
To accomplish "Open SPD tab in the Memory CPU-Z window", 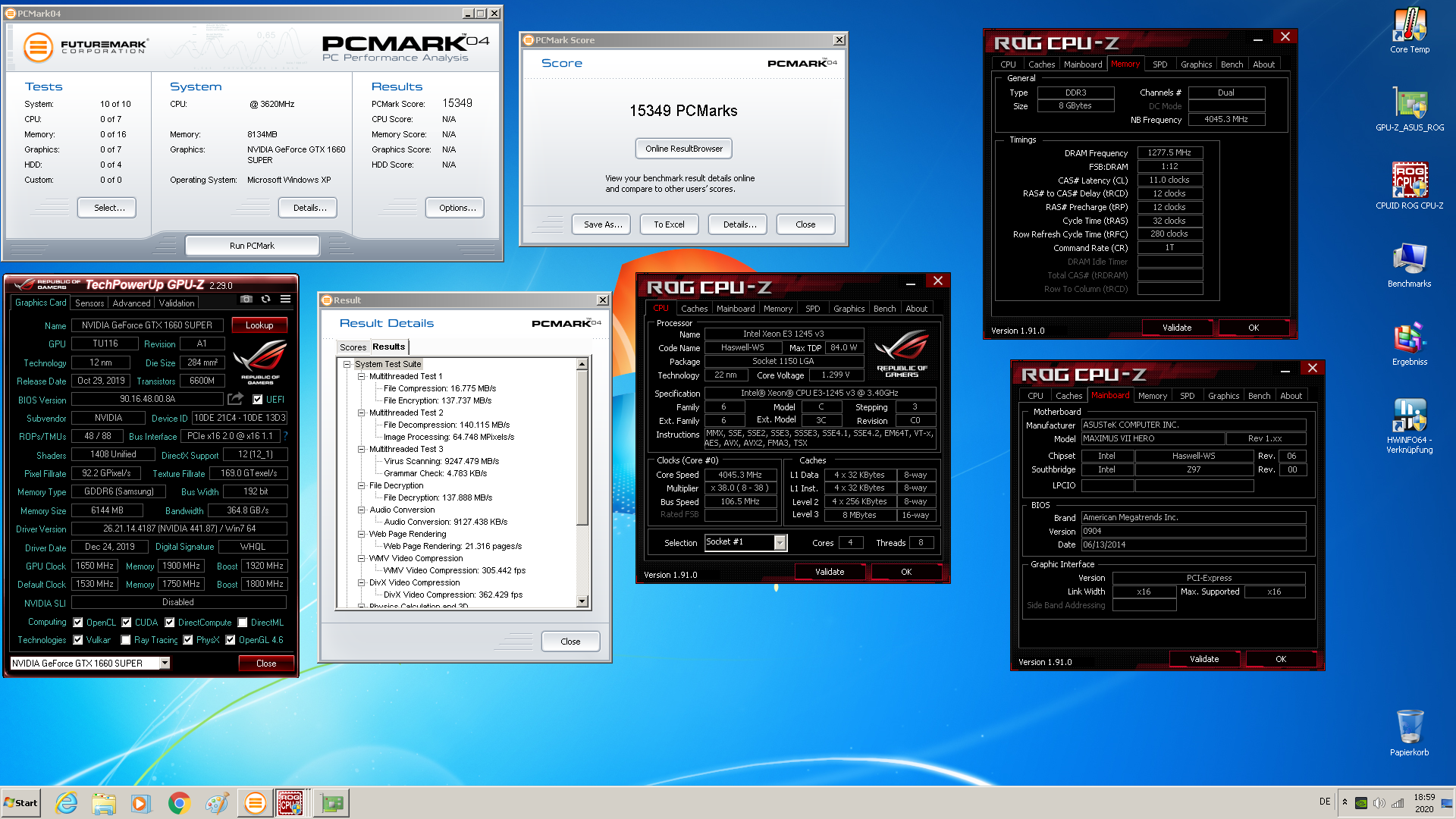I will point(1159,64).
